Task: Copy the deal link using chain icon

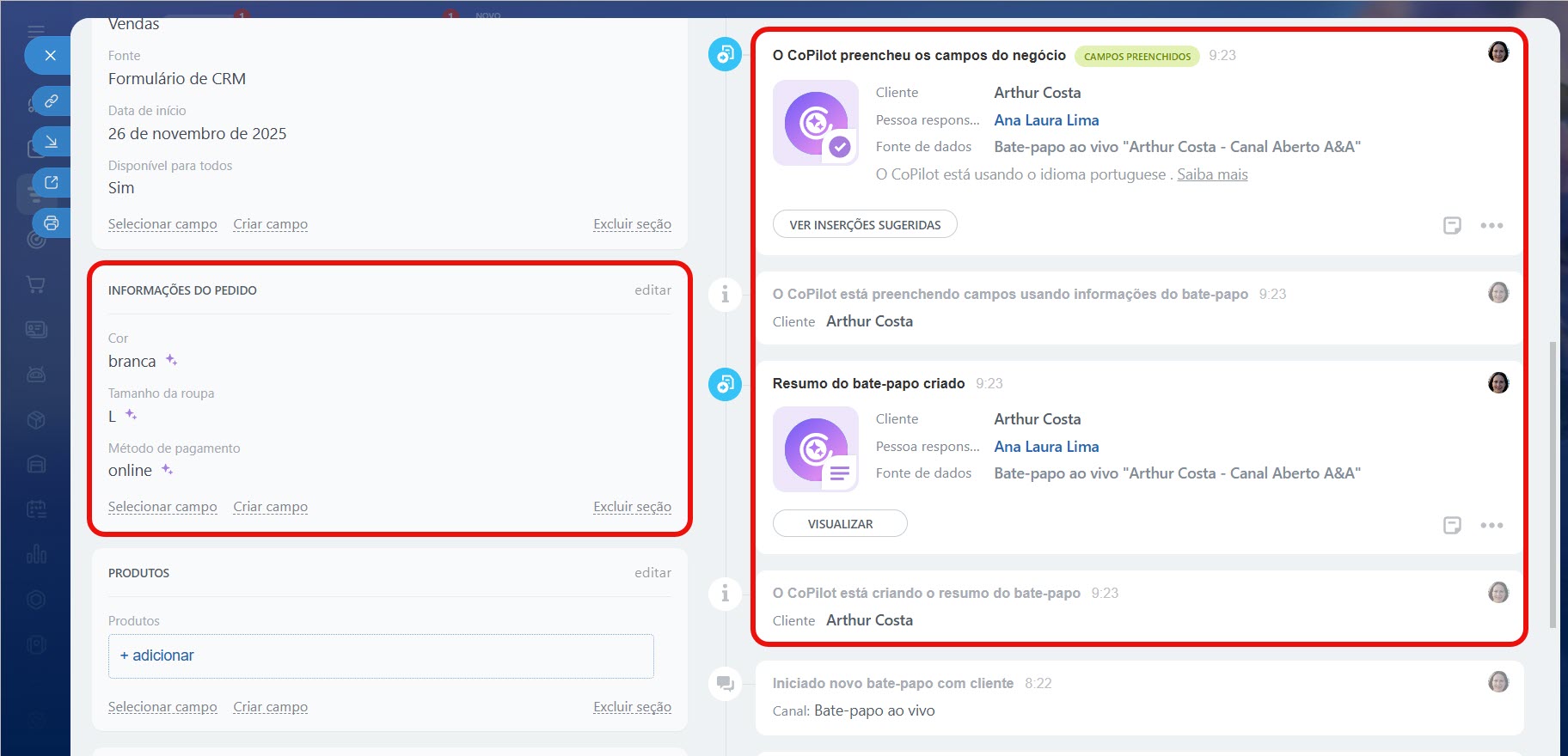Action: click(x=52, y=101)
